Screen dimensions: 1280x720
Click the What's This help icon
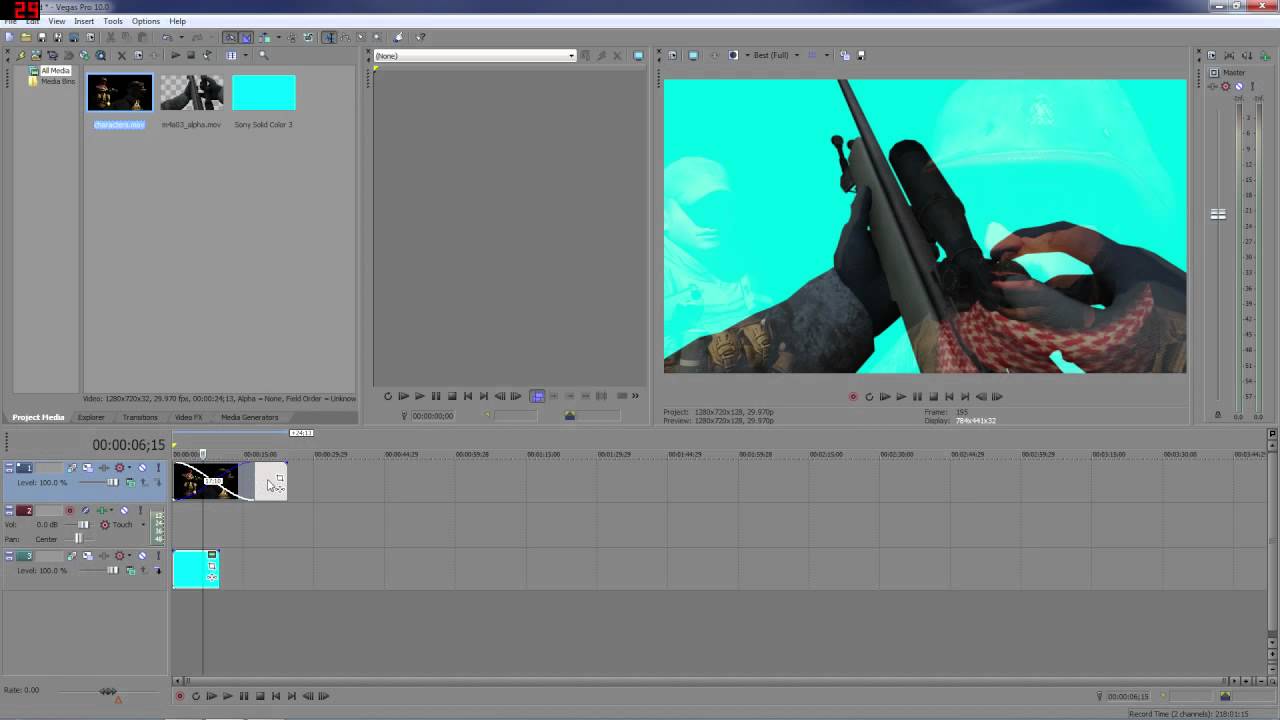pyautogui.click(x=420, y=37)
